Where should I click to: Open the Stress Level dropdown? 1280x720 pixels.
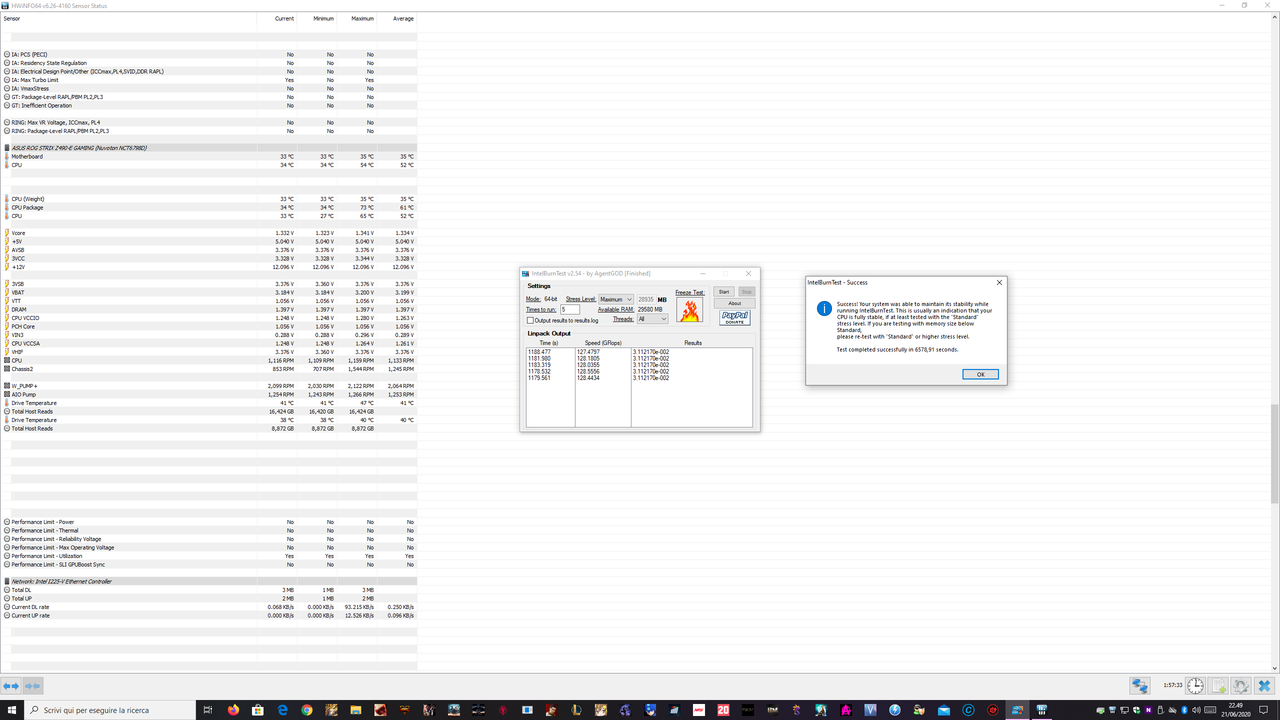click(x=616, y=299)
